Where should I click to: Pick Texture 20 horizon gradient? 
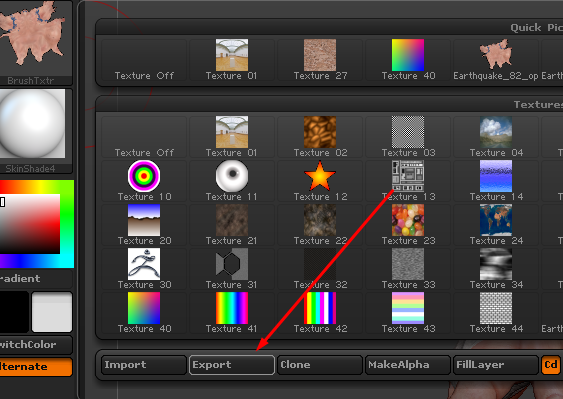coord(144,225)
